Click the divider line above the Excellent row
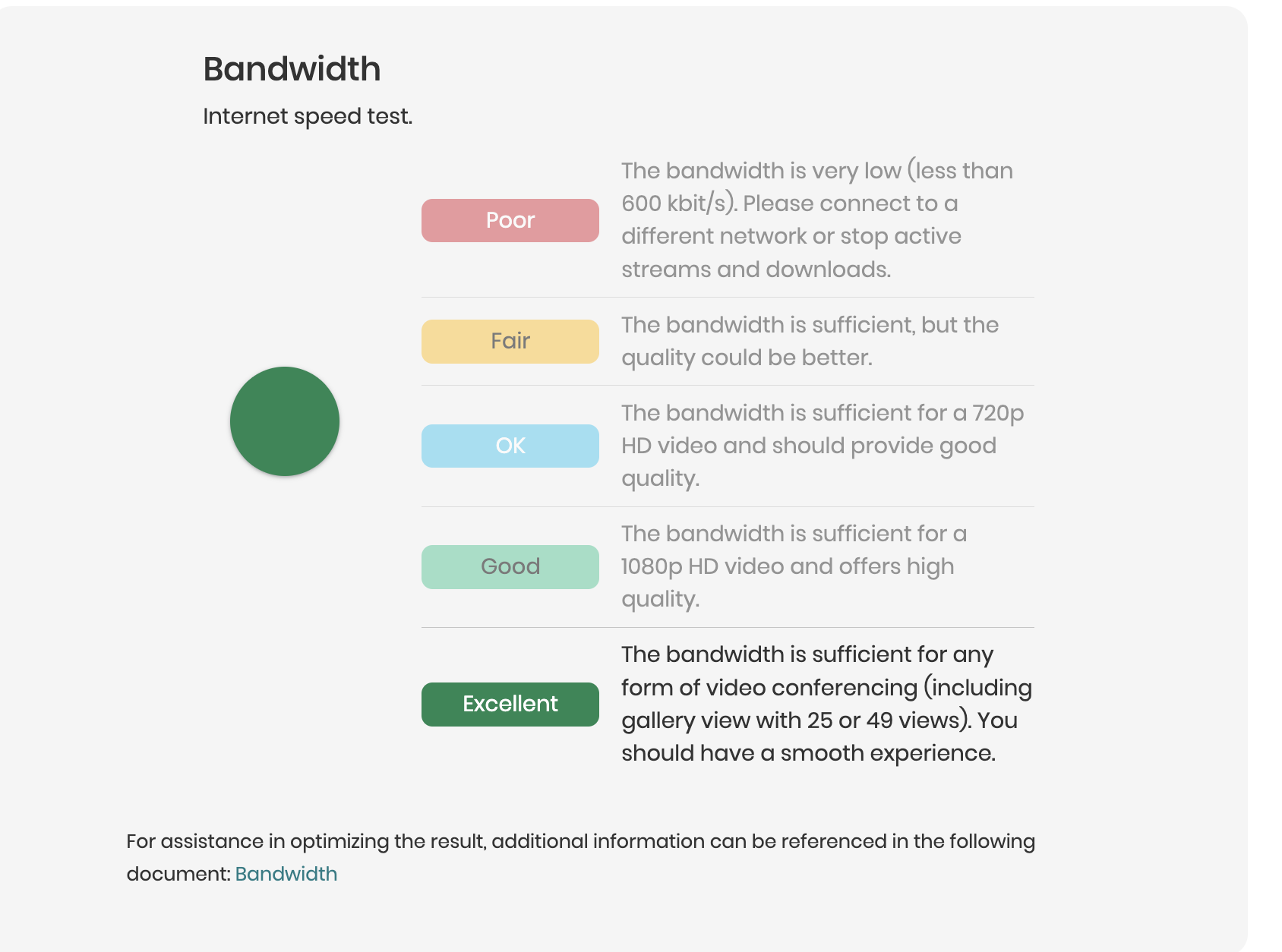Image resolution: width=1282 pixels, height=952 pixels. coord(728,627)
